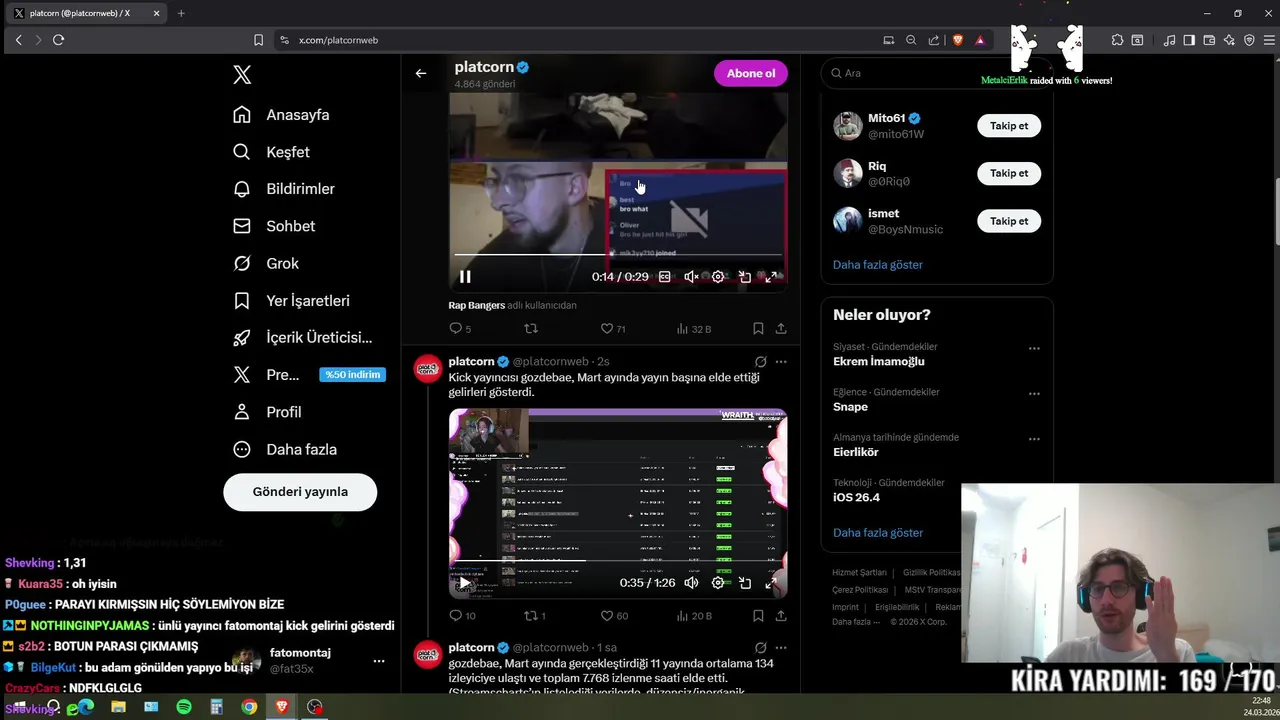Bookmark the gozdebae gelirleri post
1280x720 pixels.
[x=758, y=616]
